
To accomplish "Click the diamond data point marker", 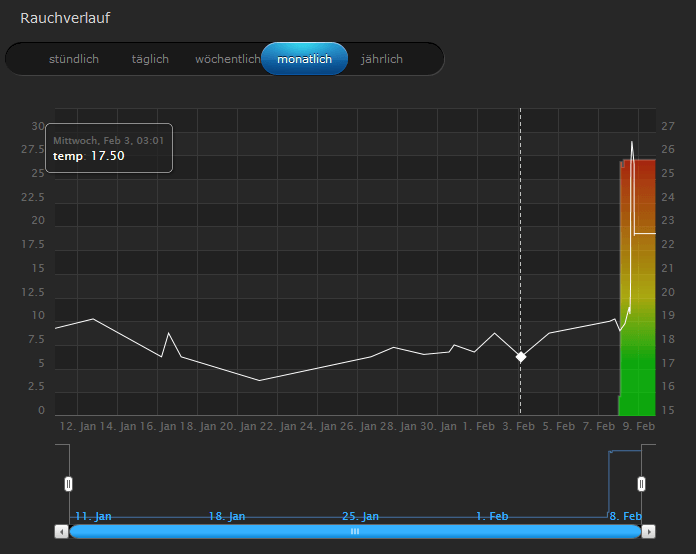I will 520,357.
